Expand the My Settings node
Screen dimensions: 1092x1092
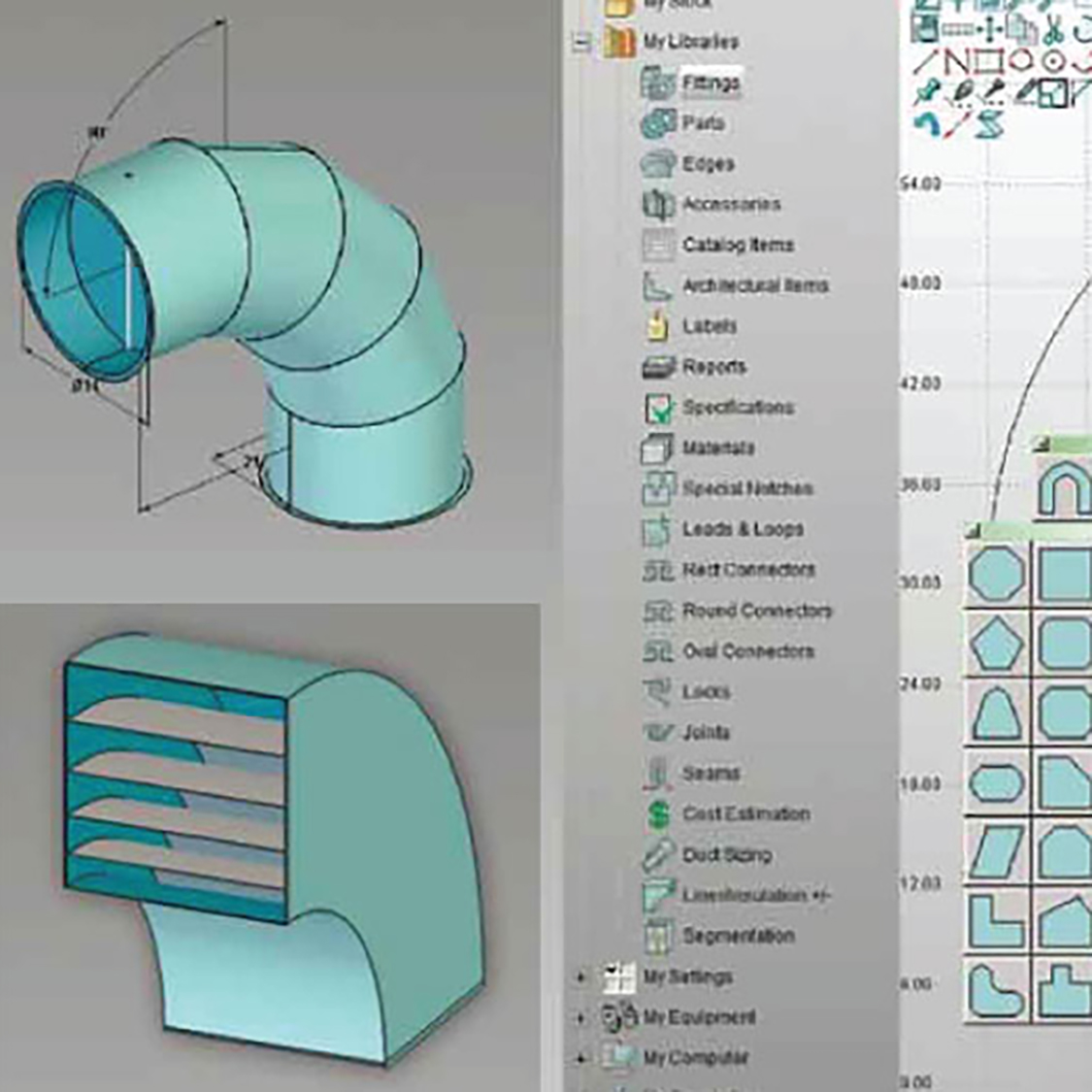[x=580, y=977]
